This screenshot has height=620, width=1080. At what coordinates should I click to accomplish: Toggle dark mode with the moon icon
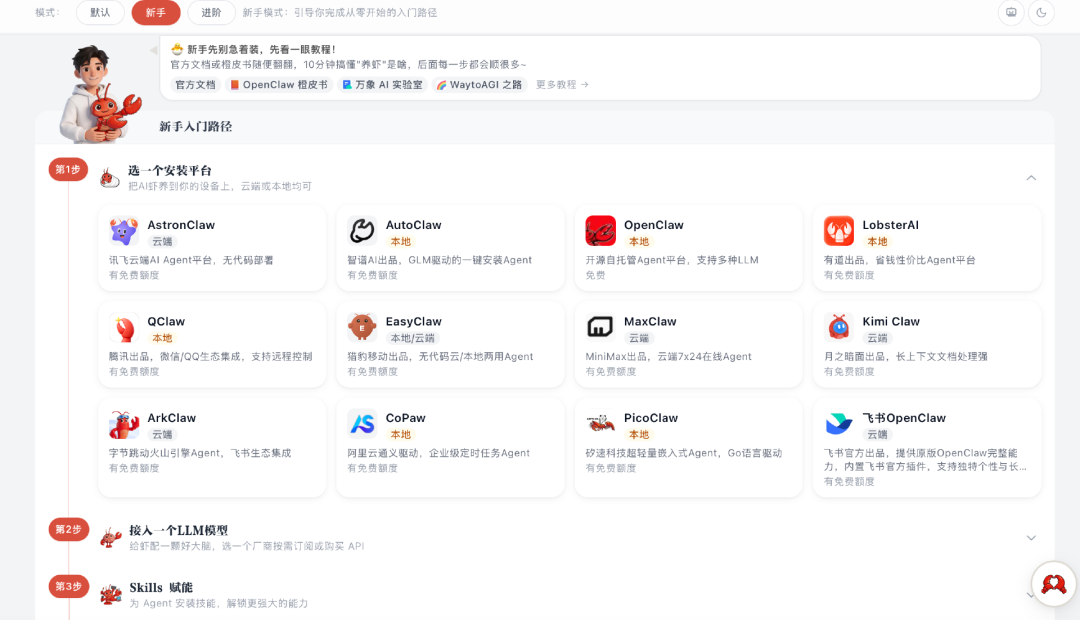1041,13
